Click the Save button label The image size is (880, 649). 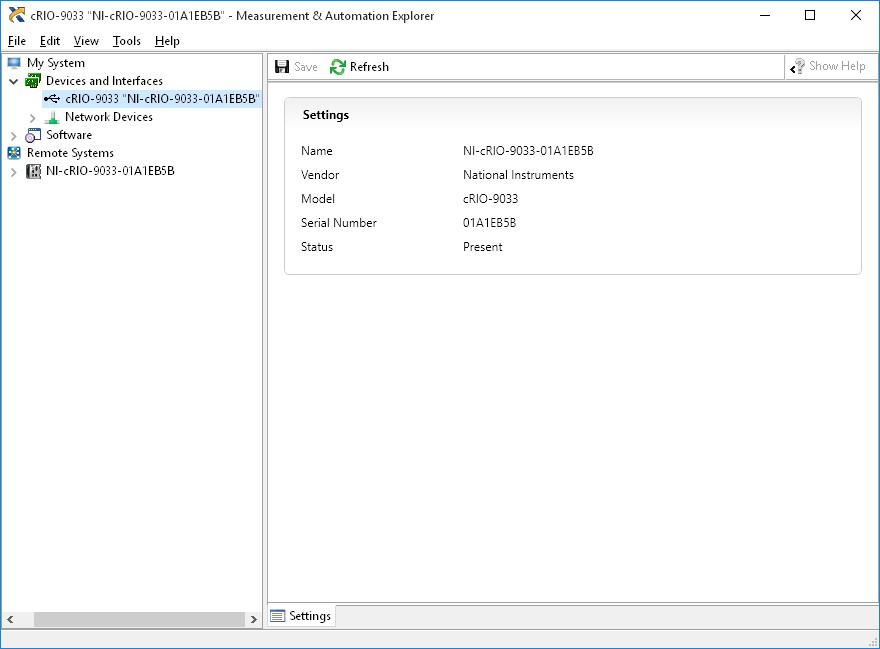pos(306,67)
